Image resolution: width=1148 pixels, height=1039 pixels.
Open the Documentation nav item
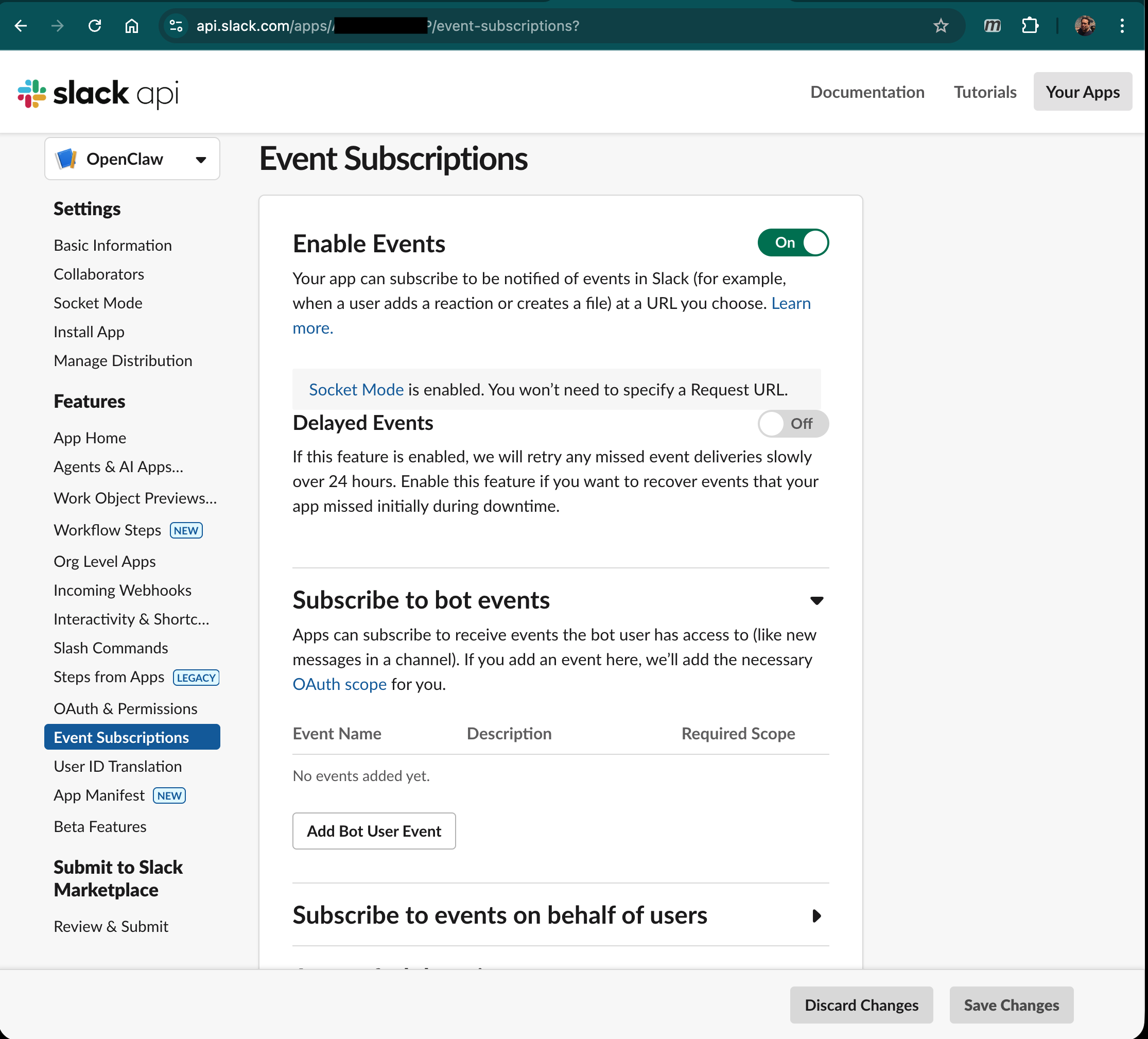point(868,92)
